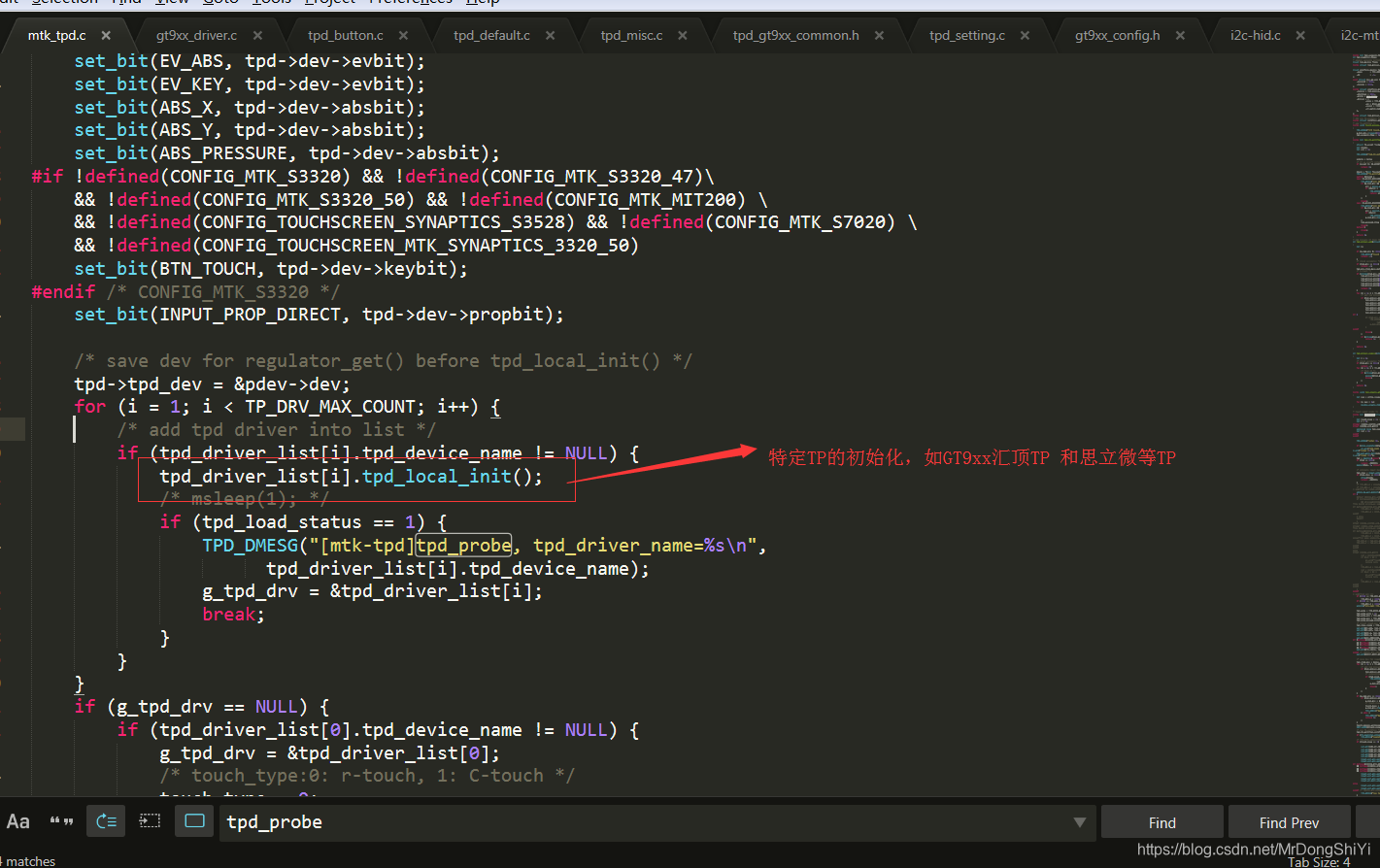The width and height of the screenshot is (1380, 868).
Task: Click tpd_local_init() function call
Action: tap(453, 477)
